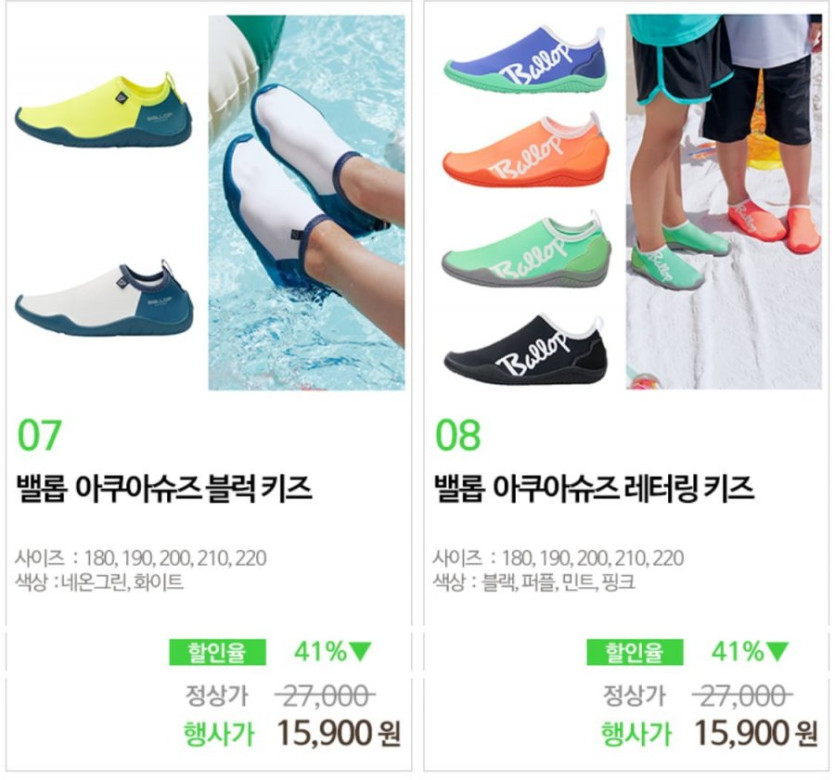Select the black Ballop lettering shoe
The image size is (835, 780).
[x=526, y=349]
